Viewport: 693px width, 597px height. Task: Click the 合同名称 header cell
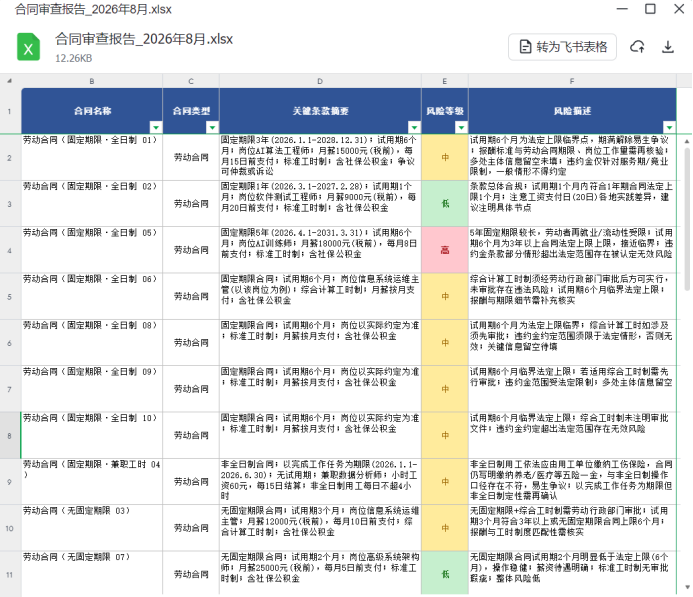pyautogui.click(x=92, y=111)
